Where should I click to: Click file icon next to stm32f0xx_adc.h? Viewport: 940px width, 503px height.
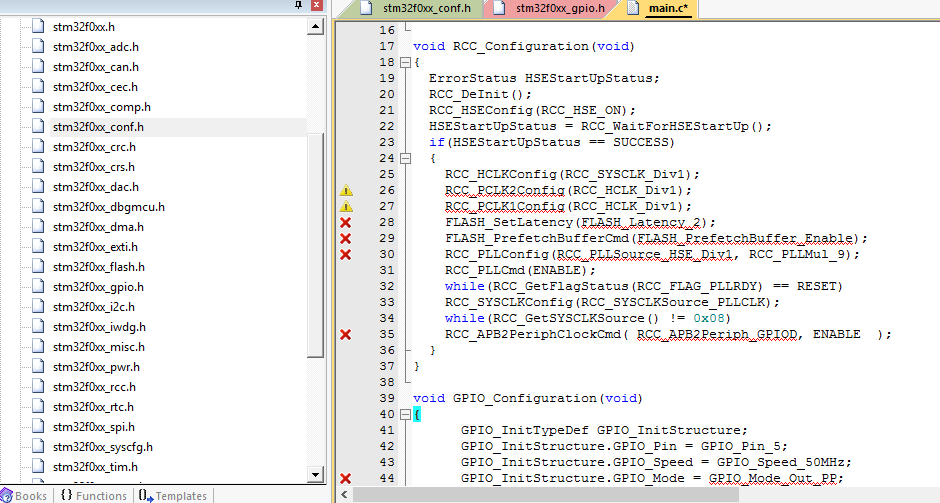pyautogui.click(x=38, y=46)
